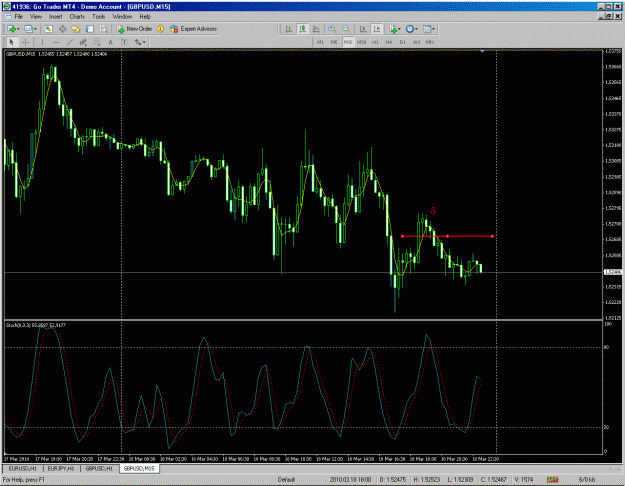Open the Insert menu

click(x=55, y=17)
